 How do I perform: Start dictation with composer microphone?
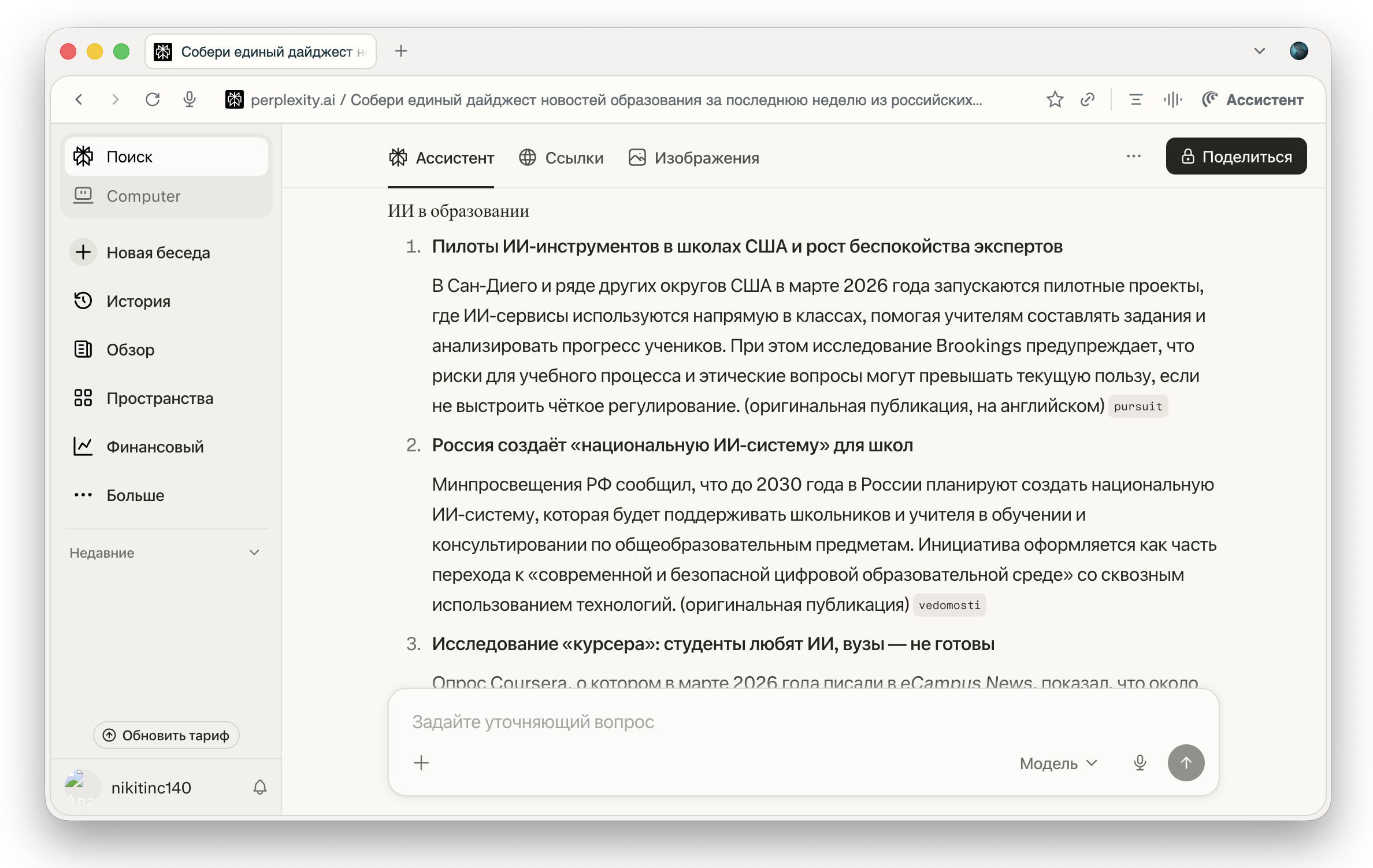coord(1140,763)
